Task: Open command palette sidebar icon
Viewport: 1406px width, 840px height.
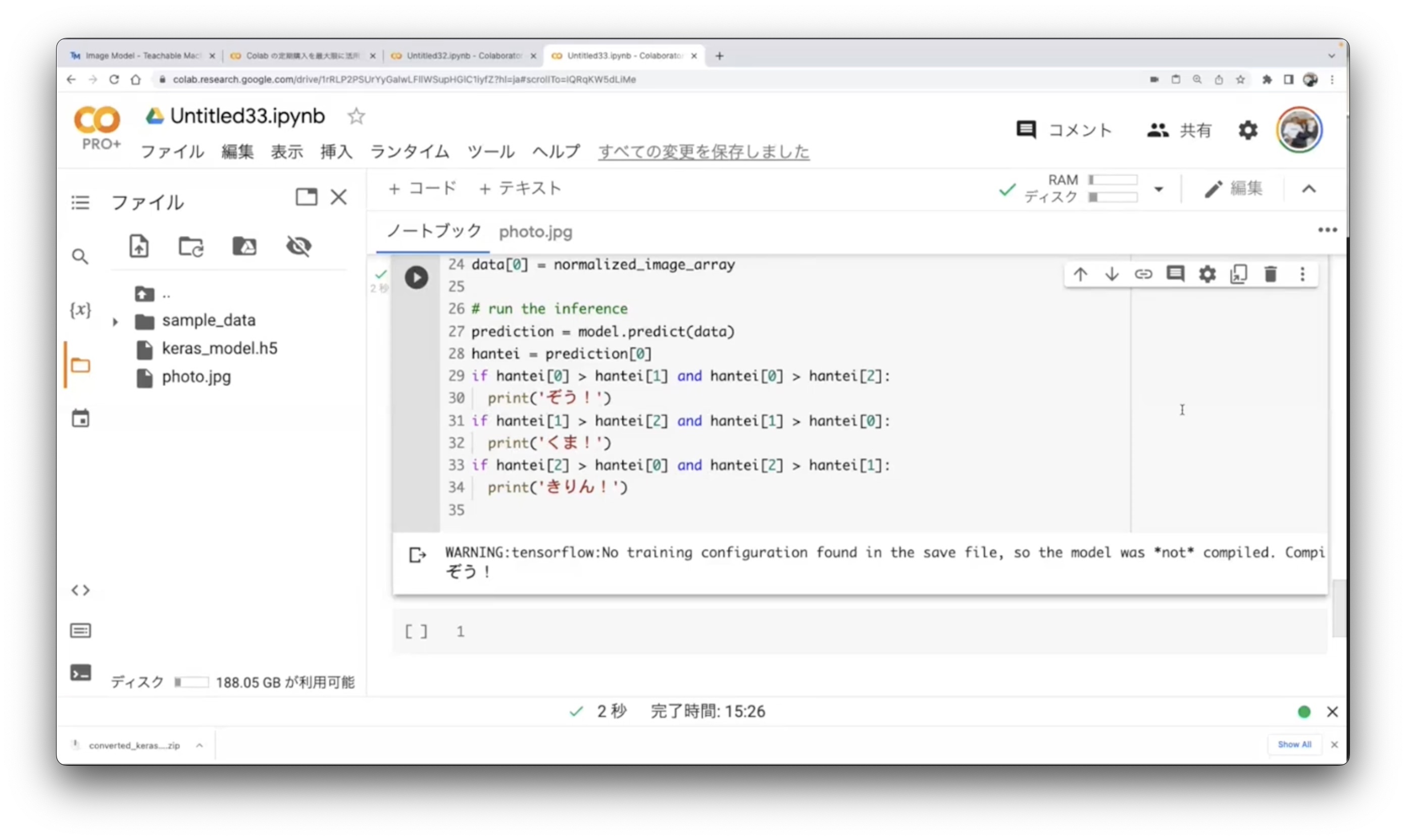Action: (80, 631)
